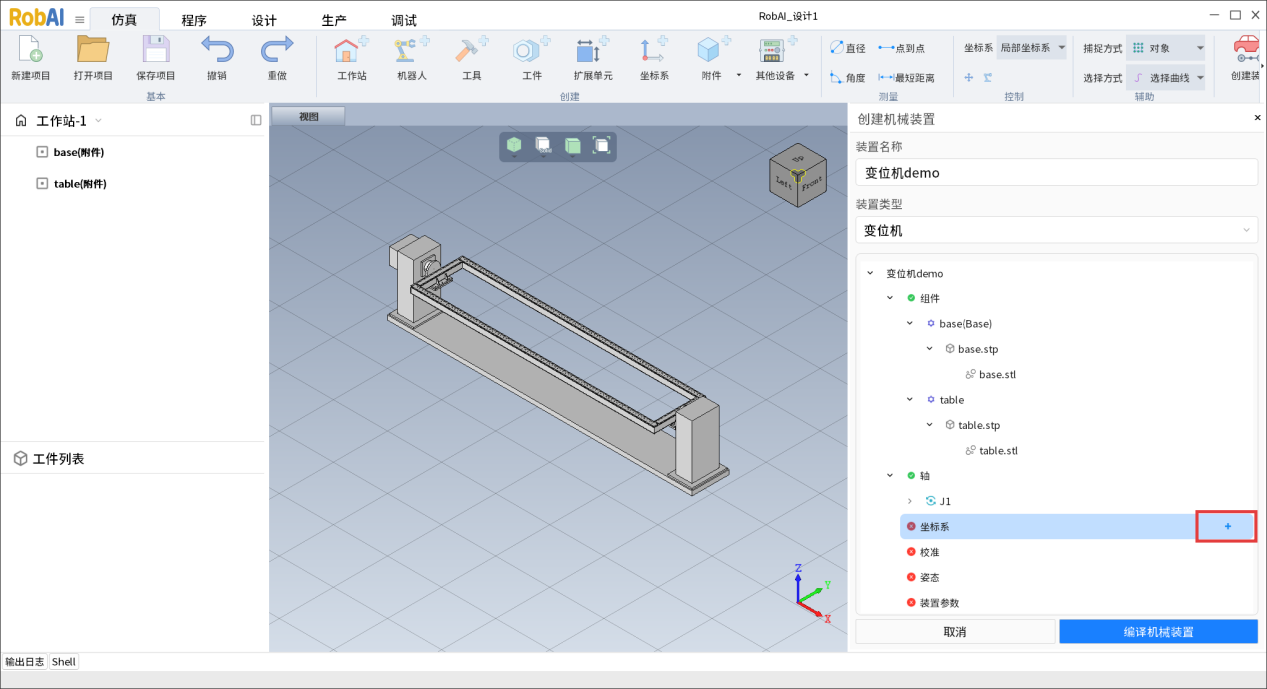
Task: Switch to 仿真 tab
Action: (124, 19)
